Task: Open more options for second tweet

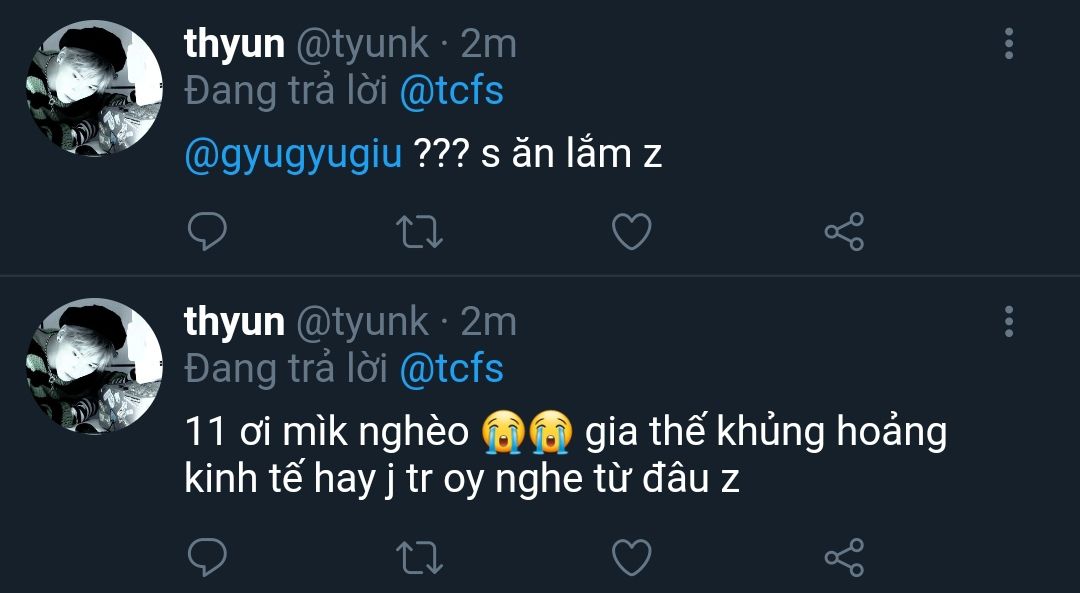Action: pos(1008,321)
